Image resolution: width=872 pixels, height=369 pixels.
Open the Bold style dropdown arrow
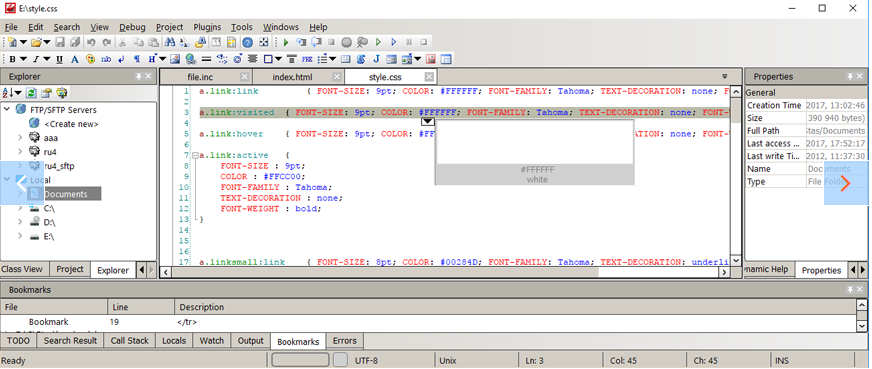[23, 59]
